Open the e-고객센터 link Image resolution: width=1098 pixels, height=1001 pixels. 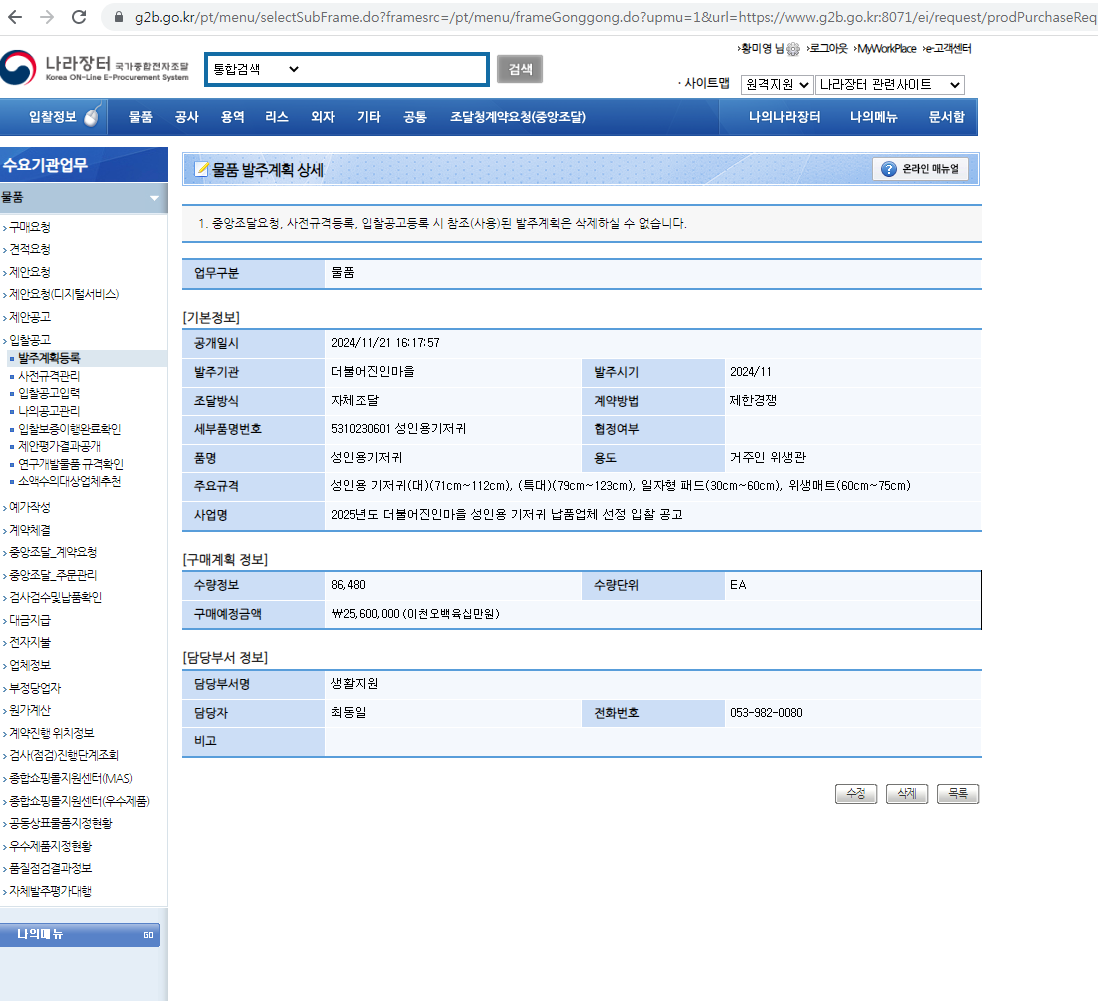[947, 48]
